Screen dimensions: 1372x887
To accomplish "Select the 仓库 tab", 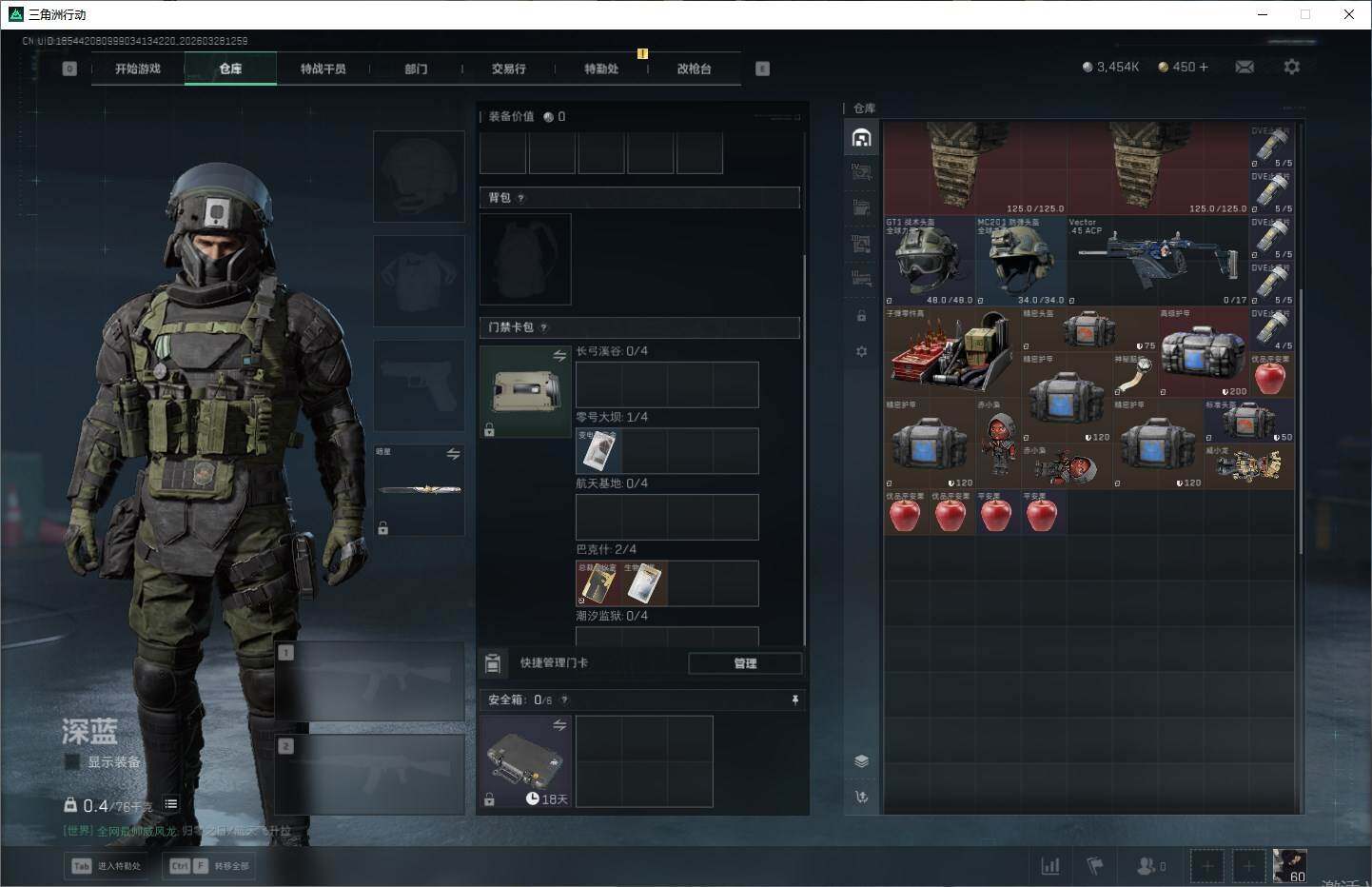I will pos(230,69).
